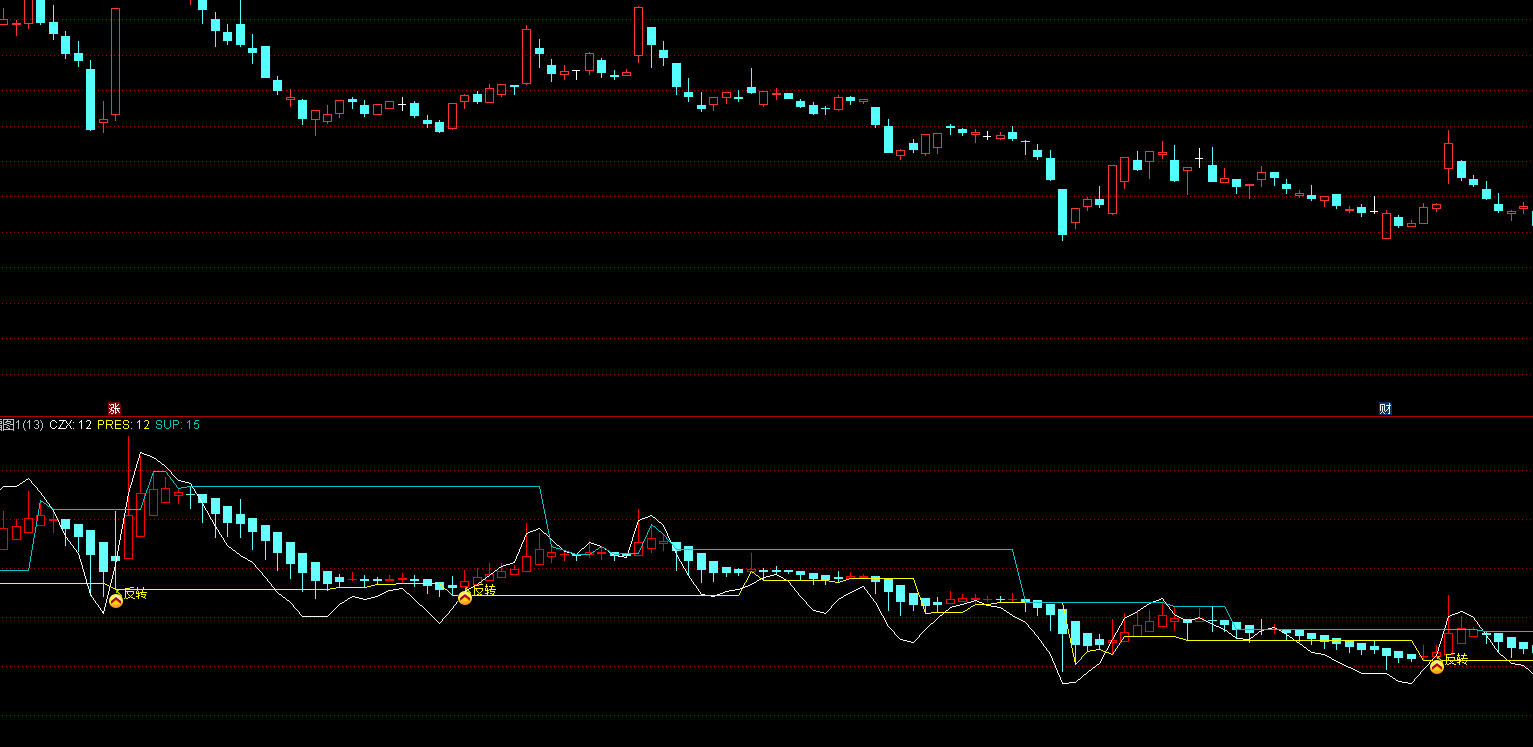Click the CZX: 12 indicator value
1533x747 pixels.
pyautogui.click(x=70, y=425)
